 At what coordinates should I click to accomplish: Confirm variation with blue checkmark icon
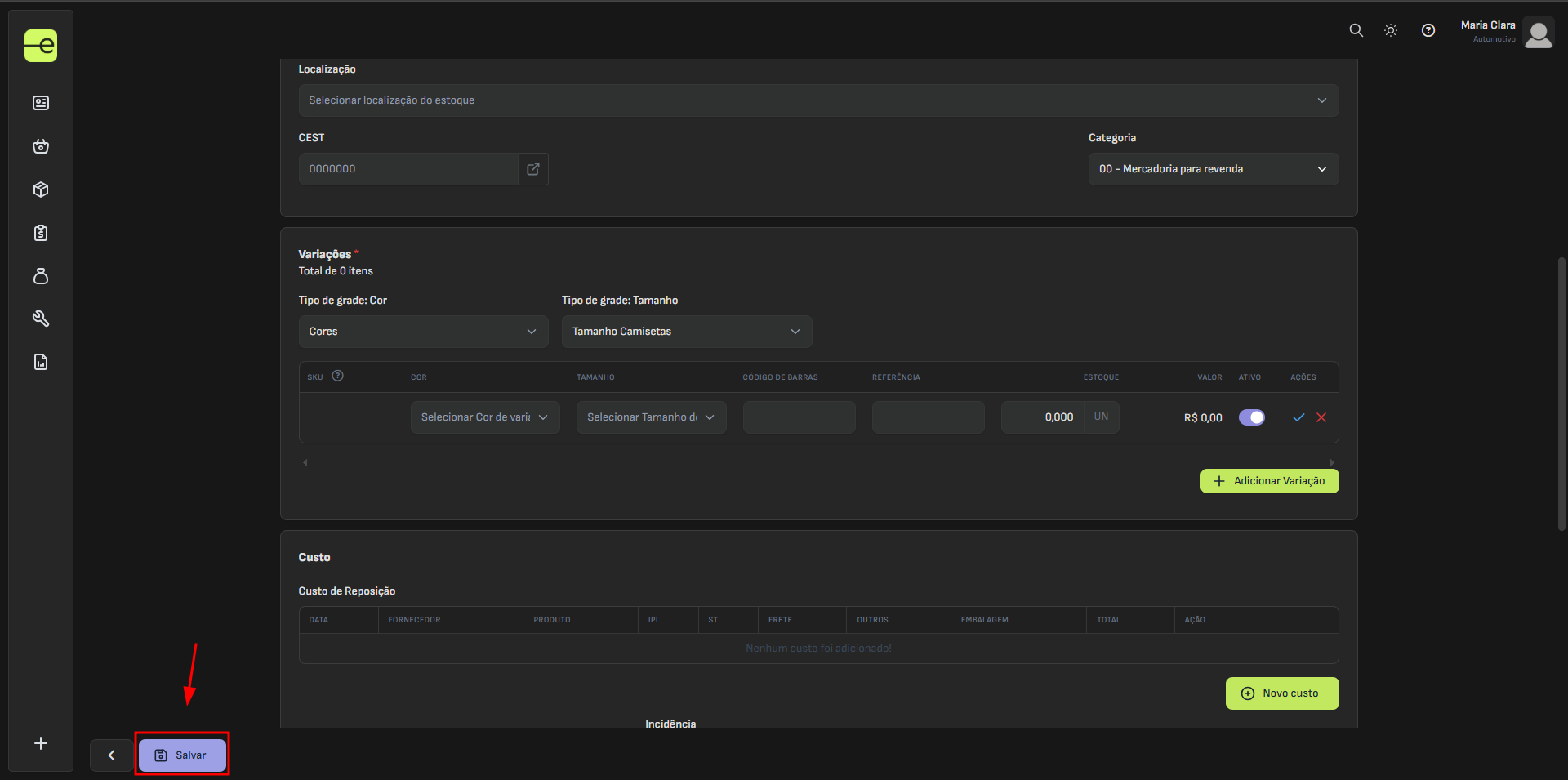tap(1298, 417)
